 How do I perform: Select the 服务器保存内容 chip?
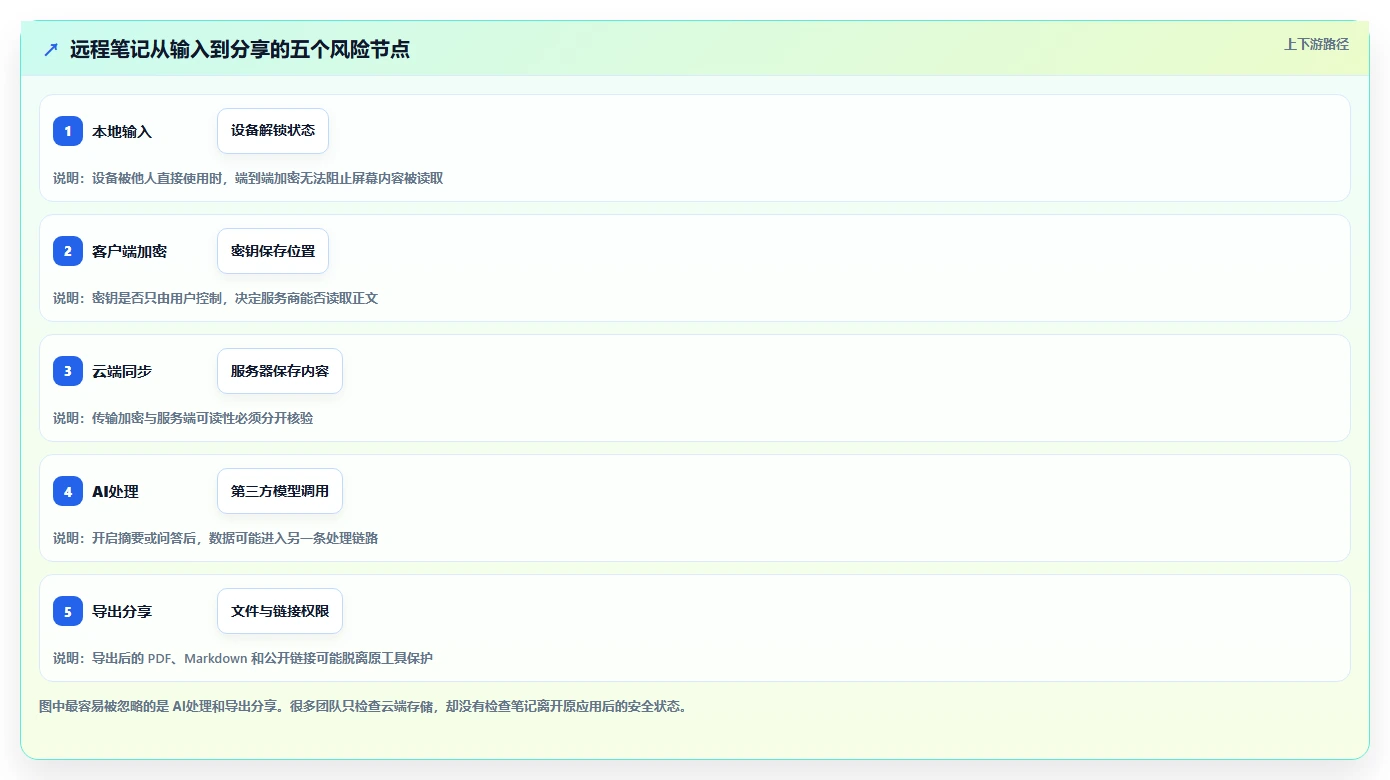click(x=280, y=371)
